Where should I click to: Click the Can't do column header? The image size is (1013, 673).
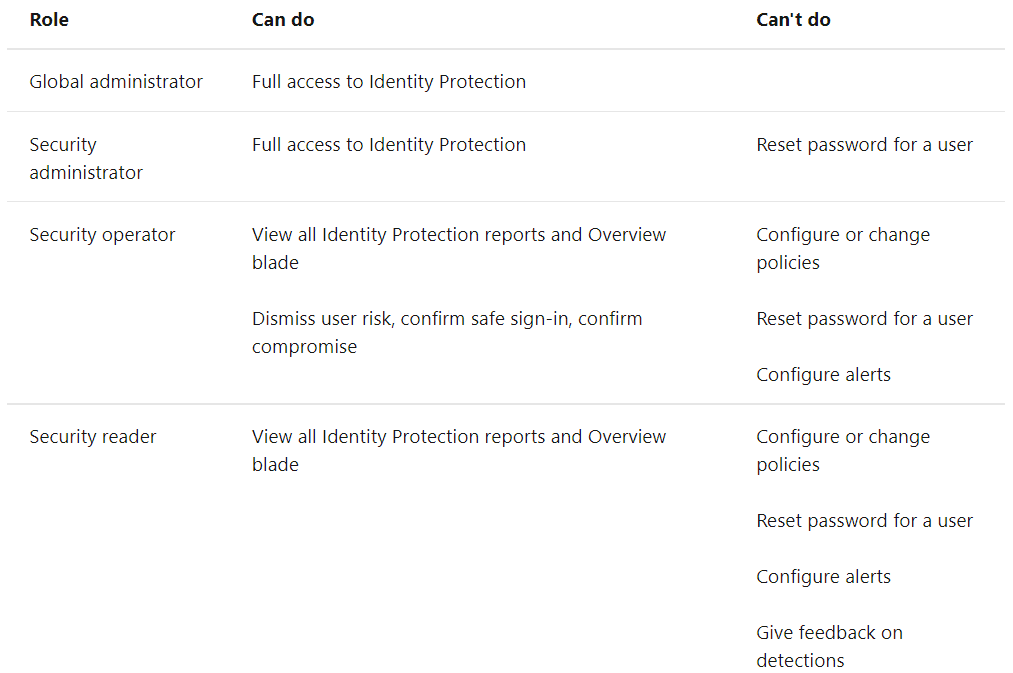click(793, 20)
